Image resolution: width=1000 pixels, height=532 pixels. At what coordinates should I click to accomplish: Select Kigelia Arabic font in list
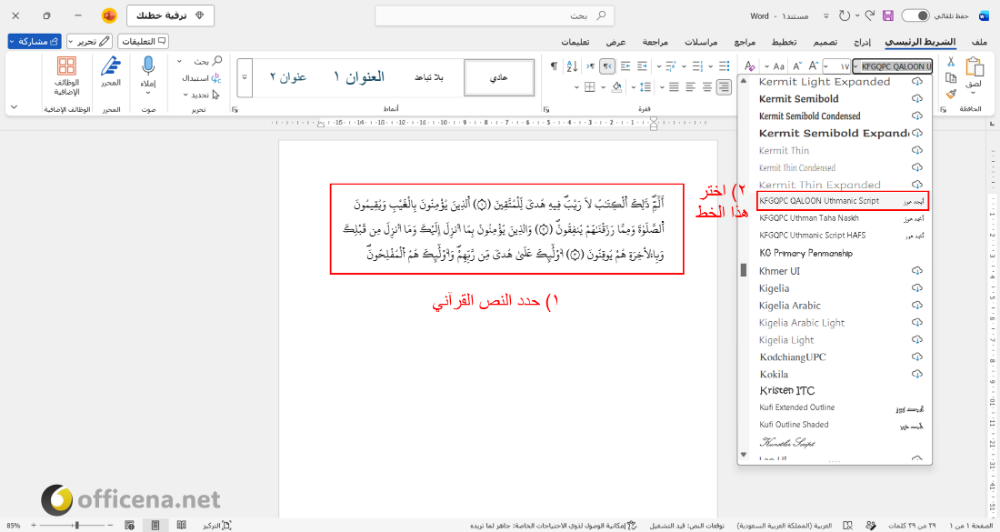pos(841,306)
